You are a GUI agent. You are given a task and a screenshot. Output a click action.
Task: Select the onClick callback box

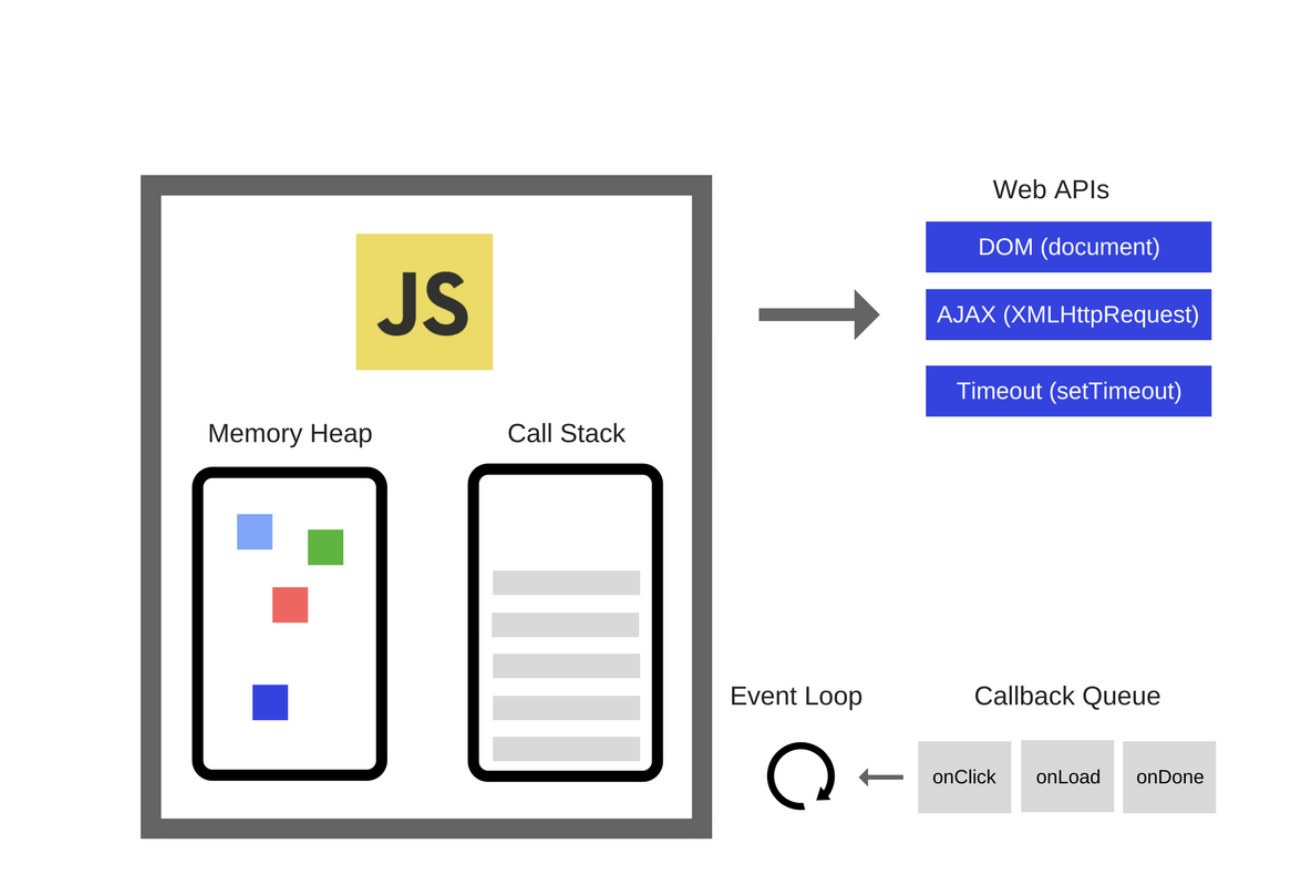tap(964, 777)
